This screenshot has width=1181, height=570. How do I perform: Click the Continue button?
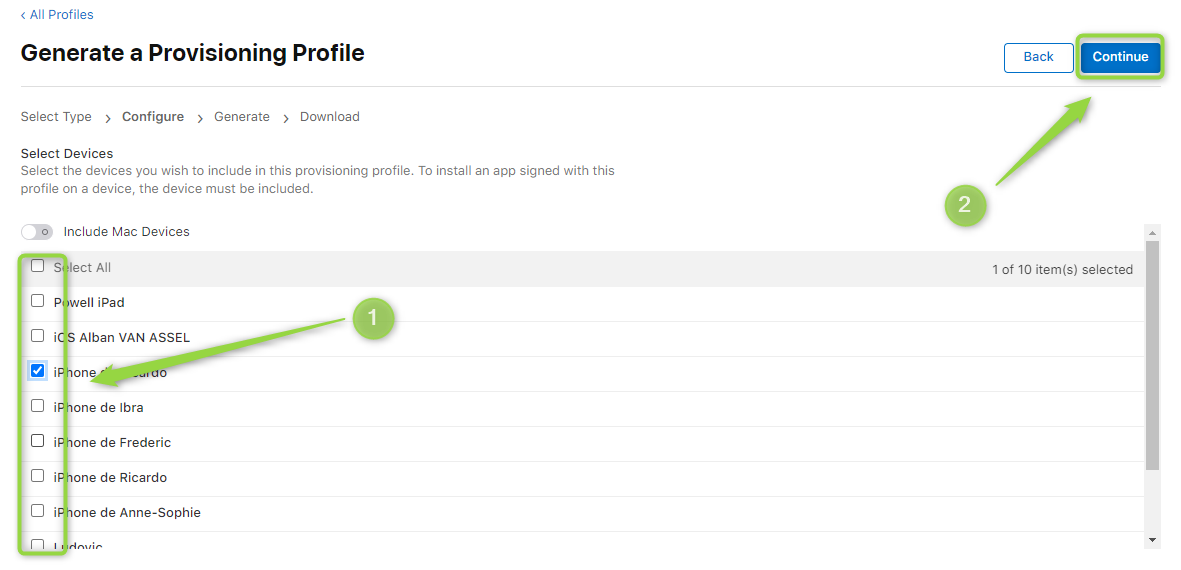pos(1120,57)
